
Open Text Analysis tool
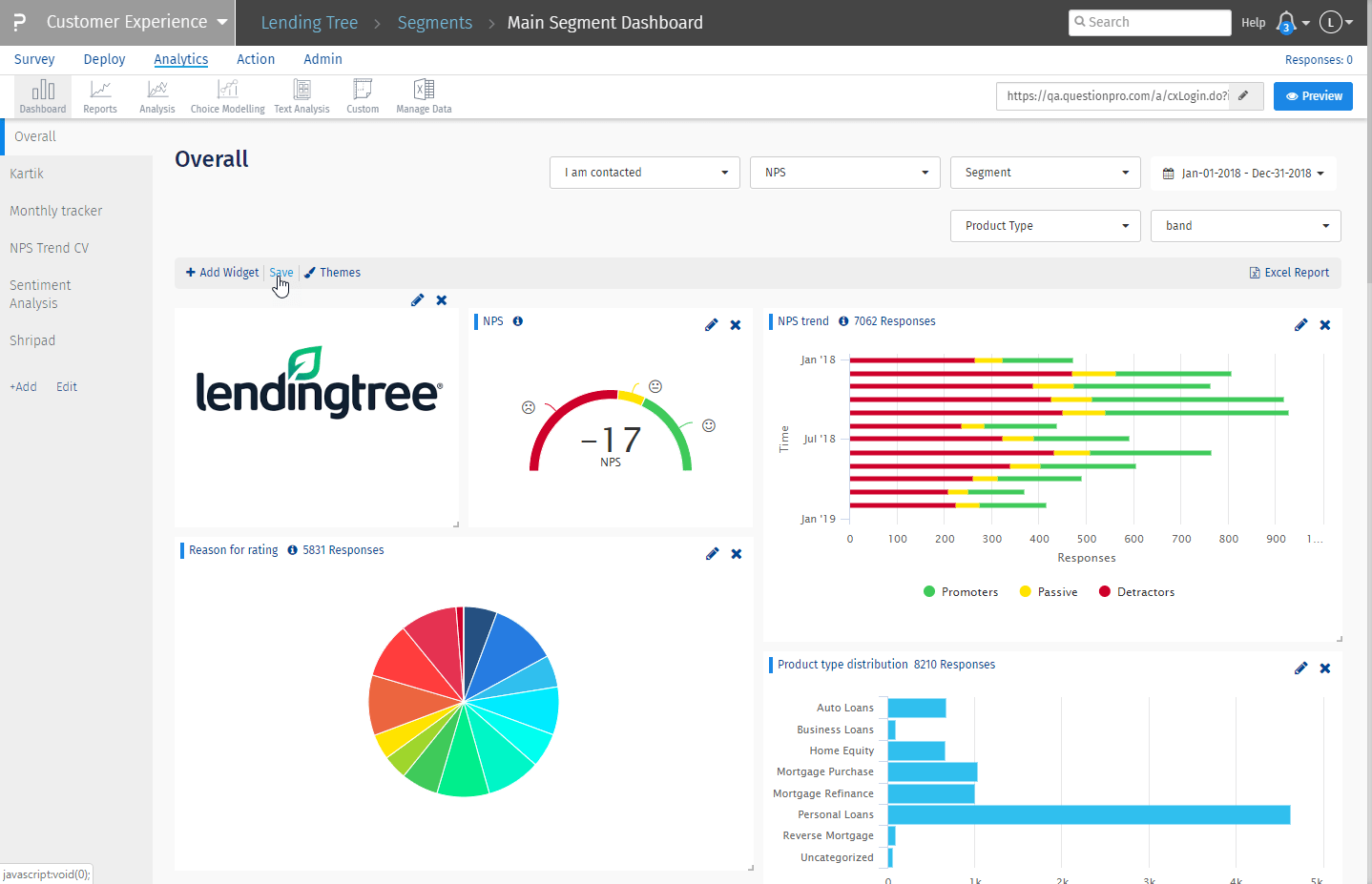coord(301,96)
